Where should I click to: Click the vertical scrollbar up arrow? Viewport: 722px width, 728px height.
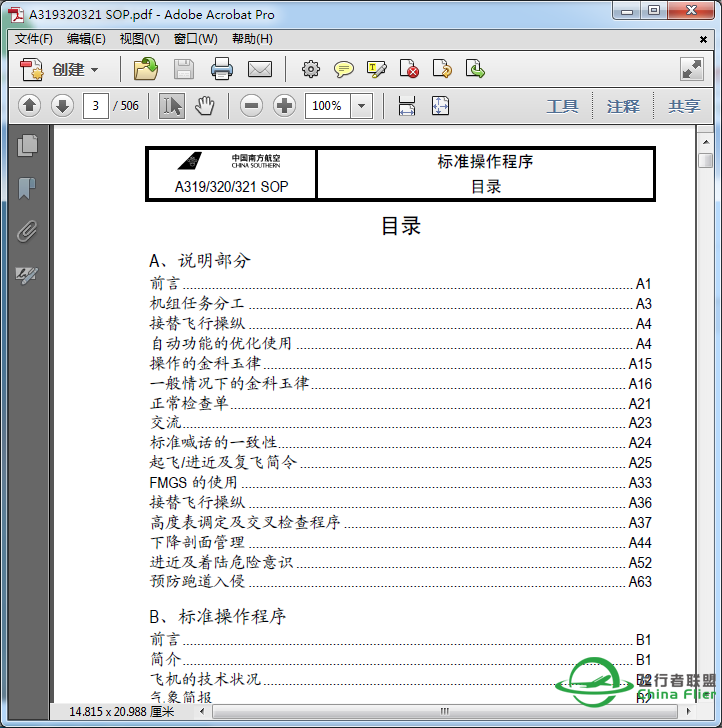(x=706, y=142)
